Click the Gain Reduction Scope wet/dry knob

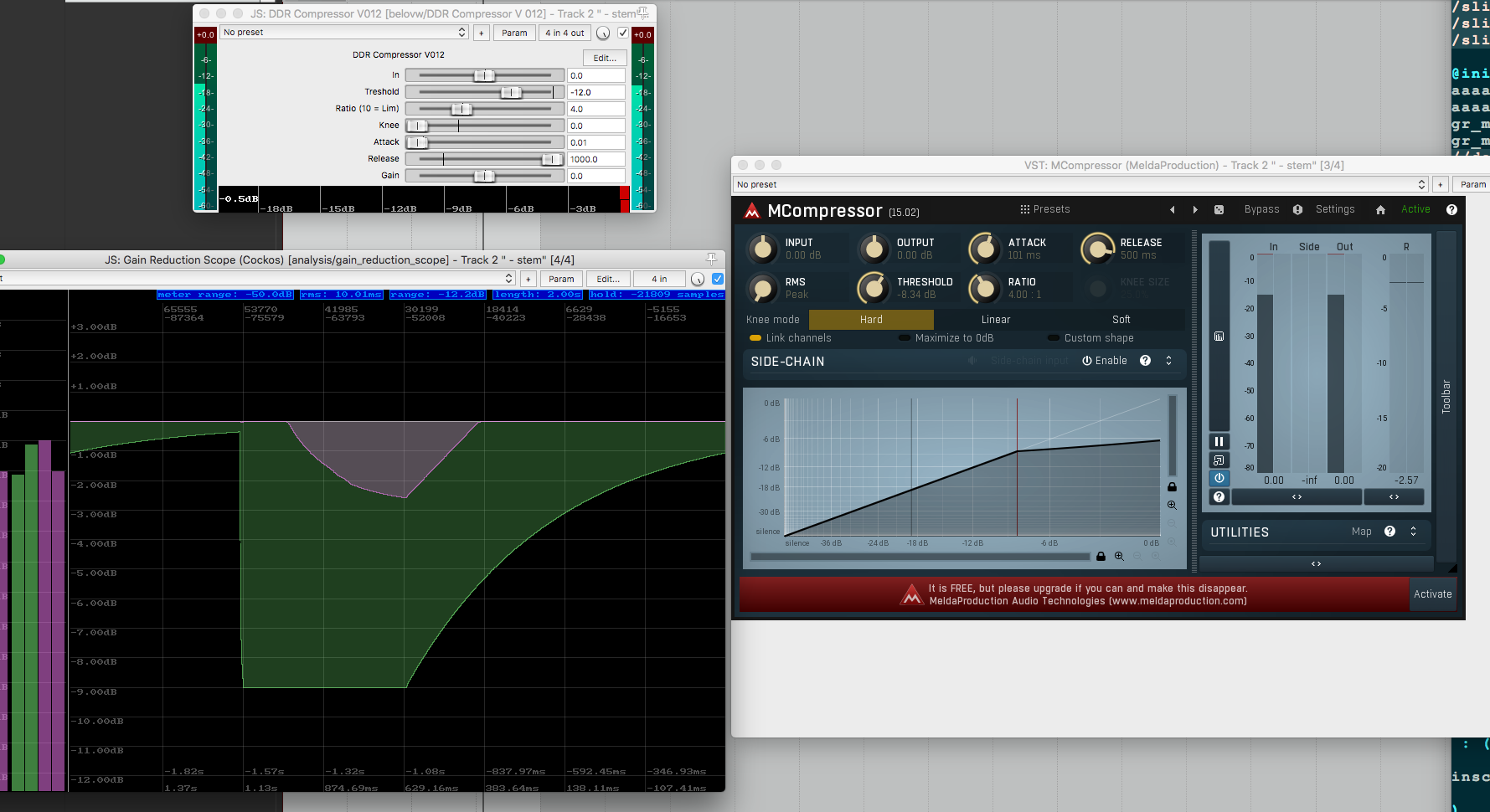pos(698,279)
